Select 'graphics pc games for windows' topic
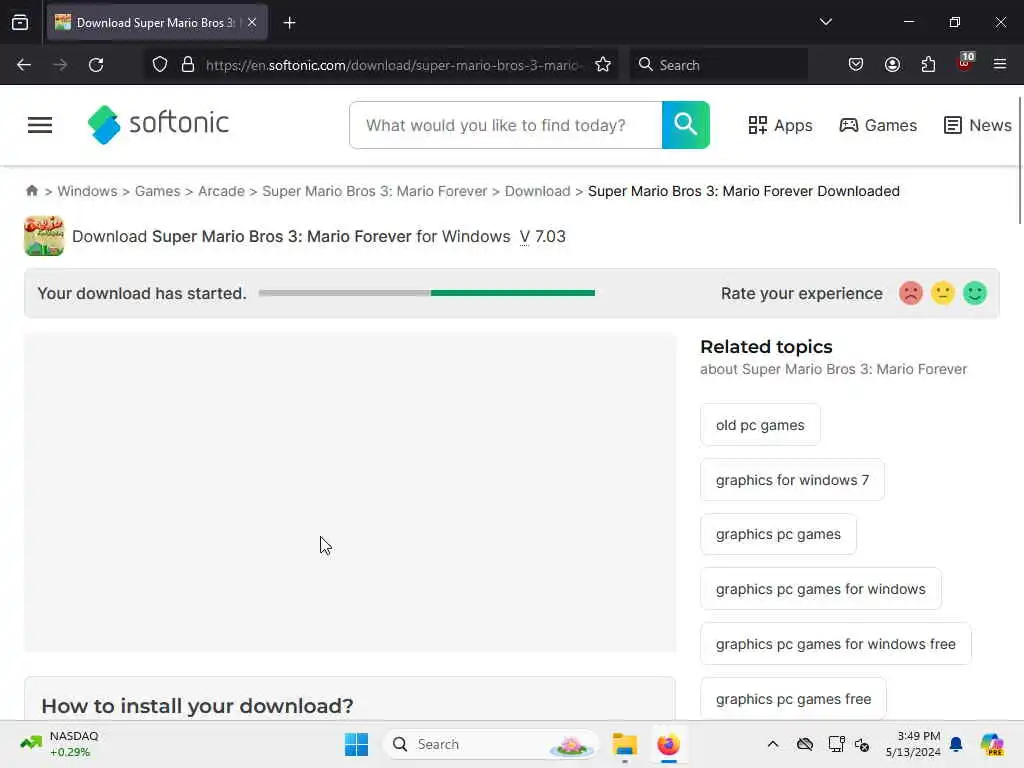Viewport: 1024px width, 768px height. (x=821, y=589)
